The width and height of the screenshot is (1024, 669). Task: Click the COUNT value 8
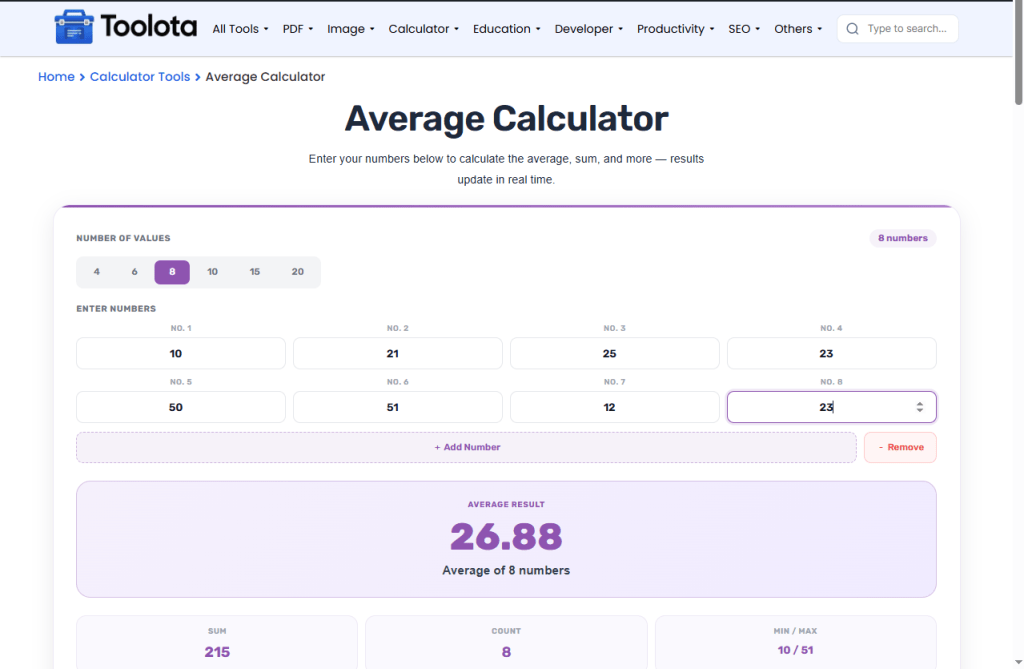tap(506, 651)
